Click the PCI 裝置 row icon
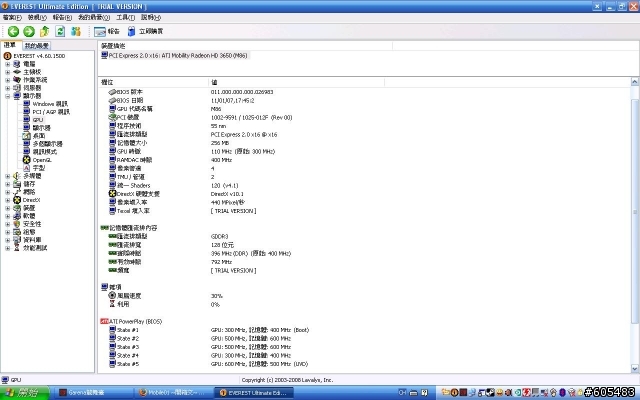This screenshot has height=400, width=640. 112,118
